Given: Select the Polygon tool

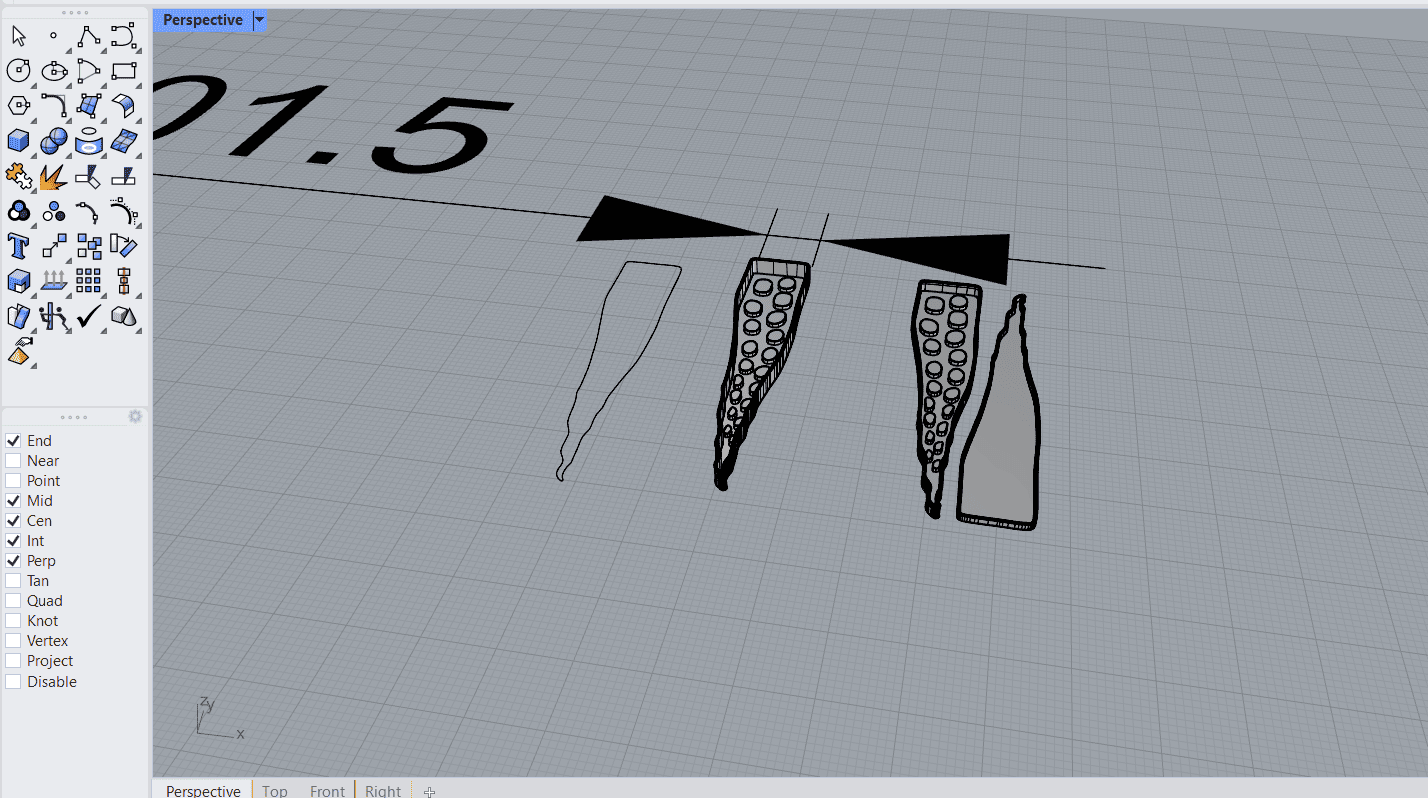Looking at the screenshot, I should tap(18, 105).
